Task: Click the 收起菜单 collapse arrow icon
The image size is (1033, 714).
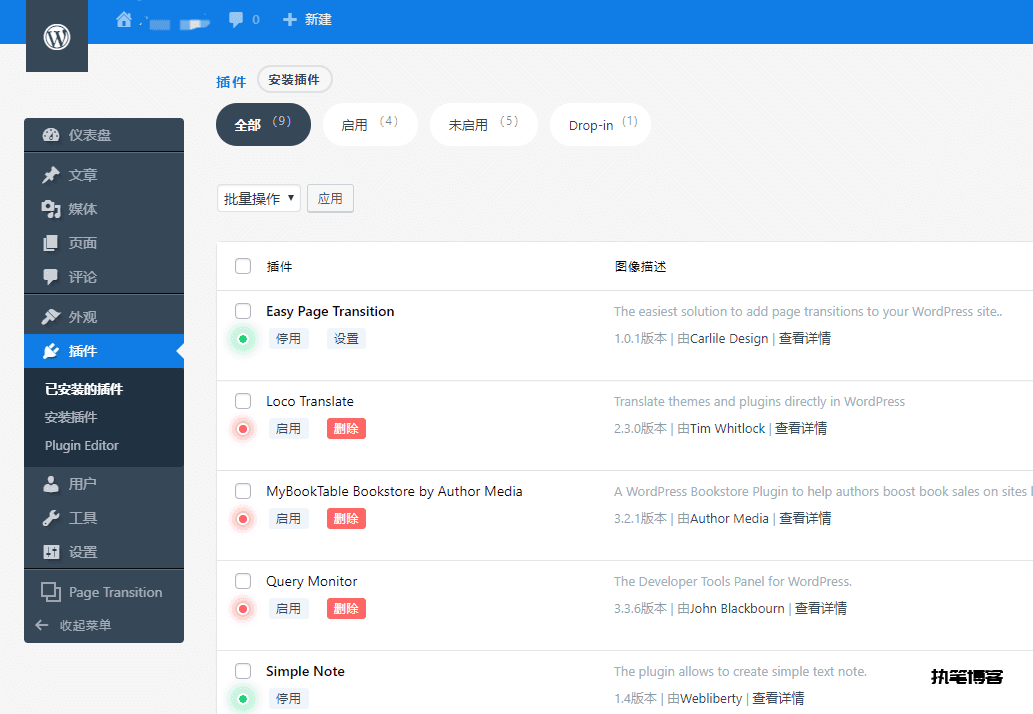Action: (42, 625)
